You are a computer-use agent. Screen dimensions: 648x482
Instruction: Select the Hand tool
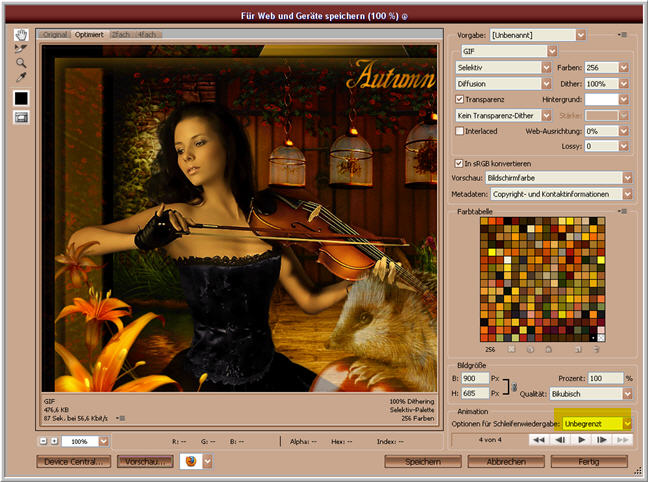pos(21,35)
